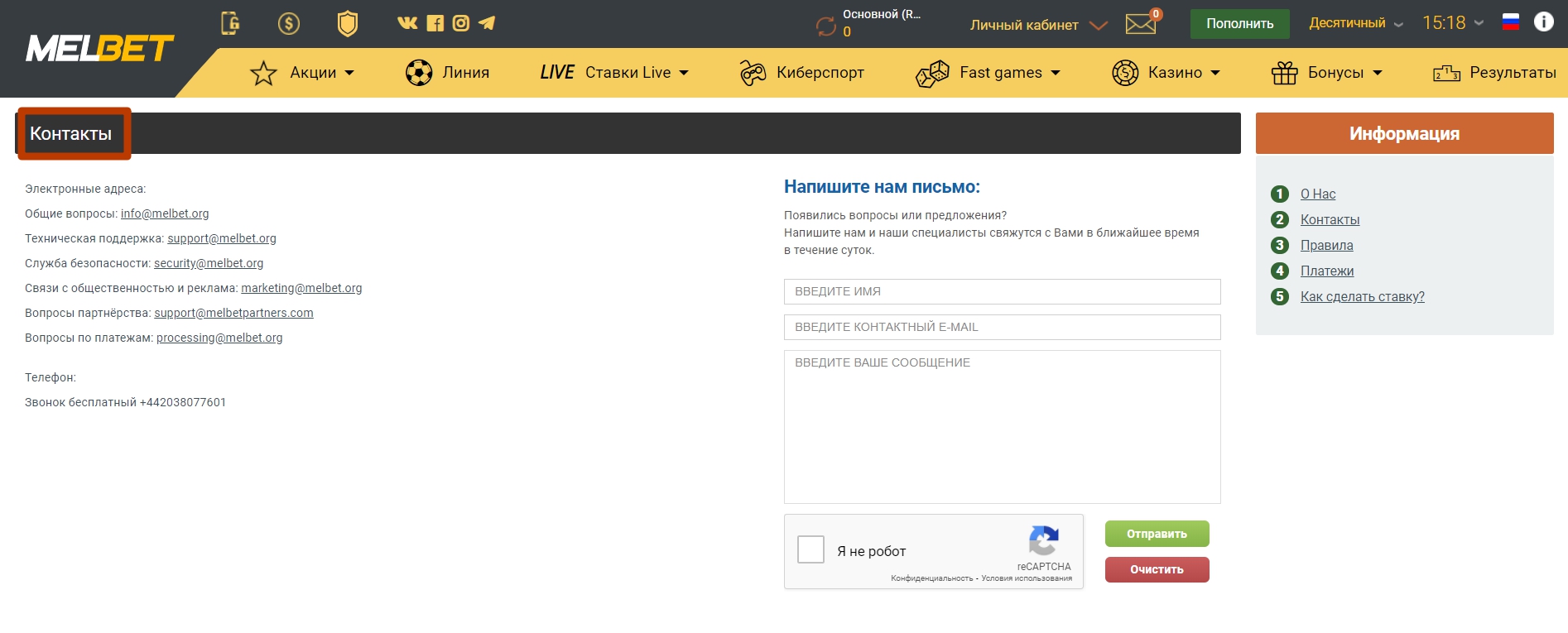
Task: Open the Правила link in Информация
Action: click(x=1326, y=245)
